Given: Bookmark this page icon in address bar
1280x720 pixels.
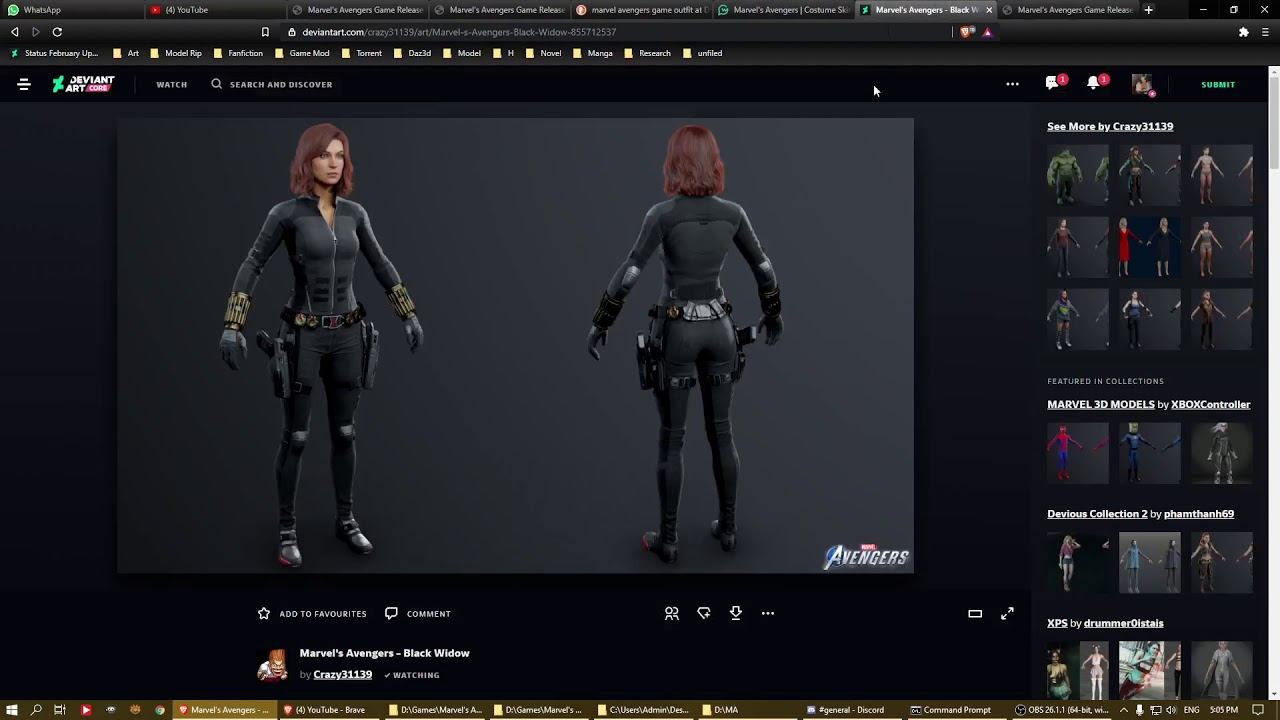Looking at the screenshot, I should point(265,32).
